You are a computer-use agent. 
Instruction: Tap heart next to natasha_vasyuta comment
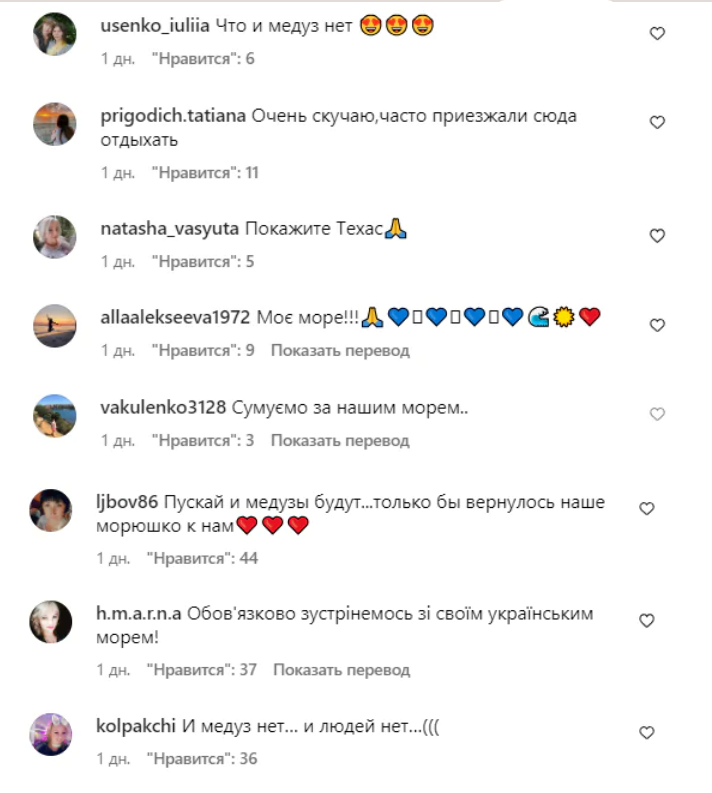[657, 236]
